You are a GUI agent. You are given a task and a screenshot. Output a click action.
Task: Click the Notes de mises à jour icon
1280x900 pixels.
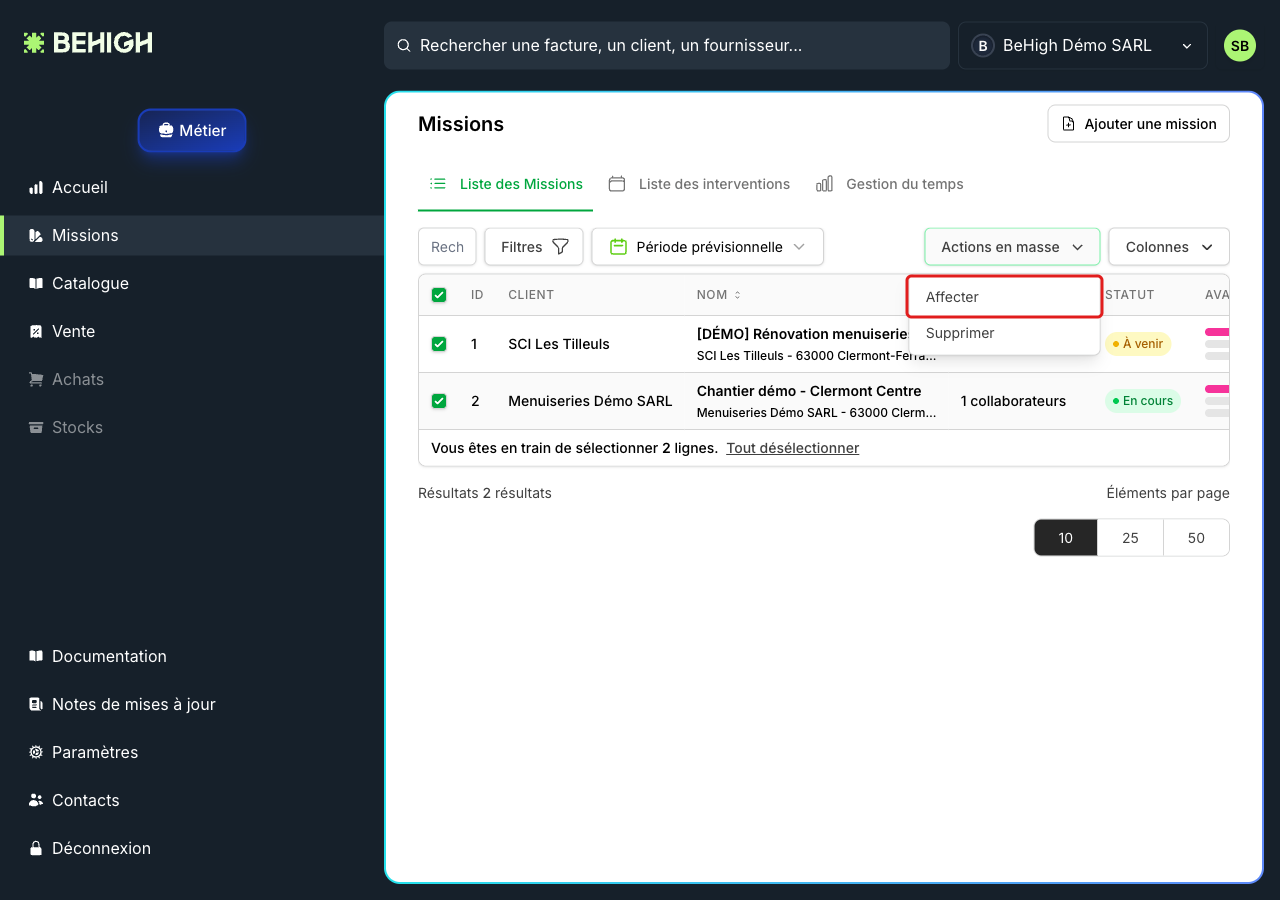click(x=36, y=705)
